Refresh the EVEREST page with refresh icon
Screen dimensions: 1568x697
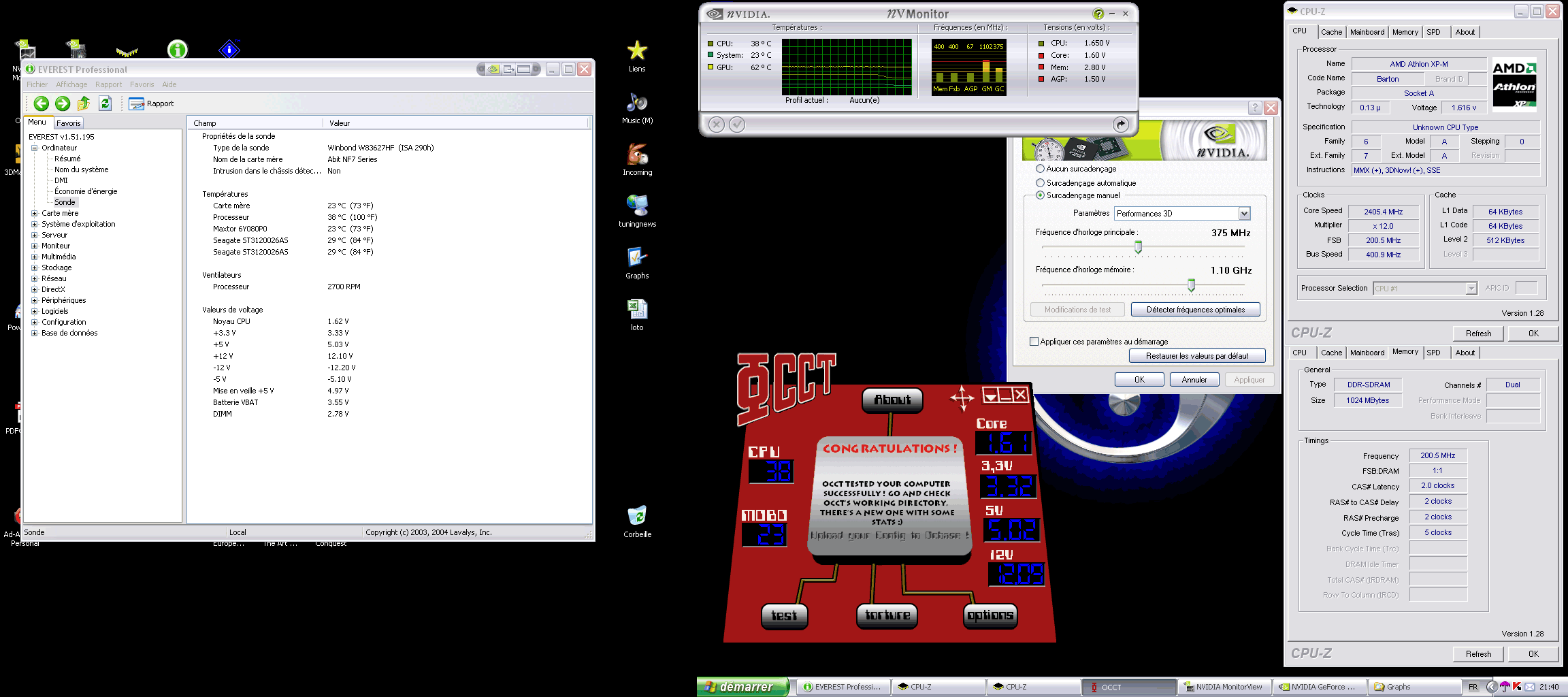(x=105, y=103)
